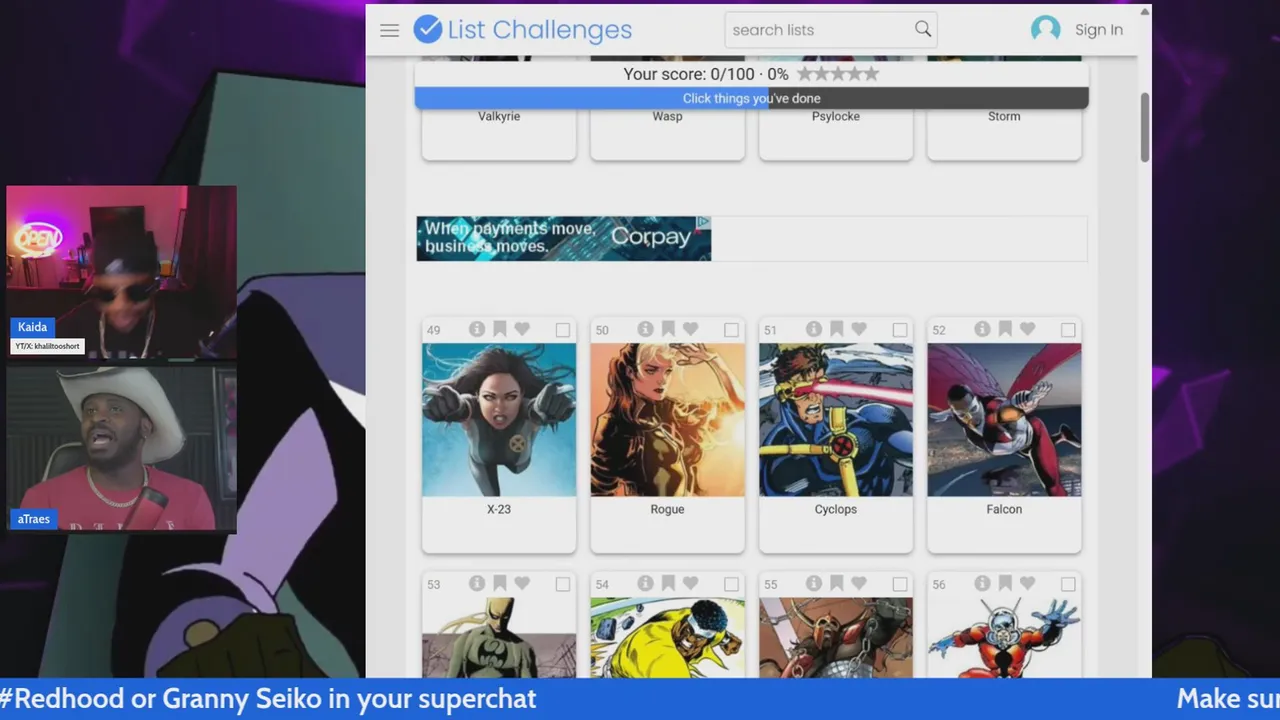Click the Kaida webcam name tag
The width and height of the screenshot is (1280, 720).
32,327
